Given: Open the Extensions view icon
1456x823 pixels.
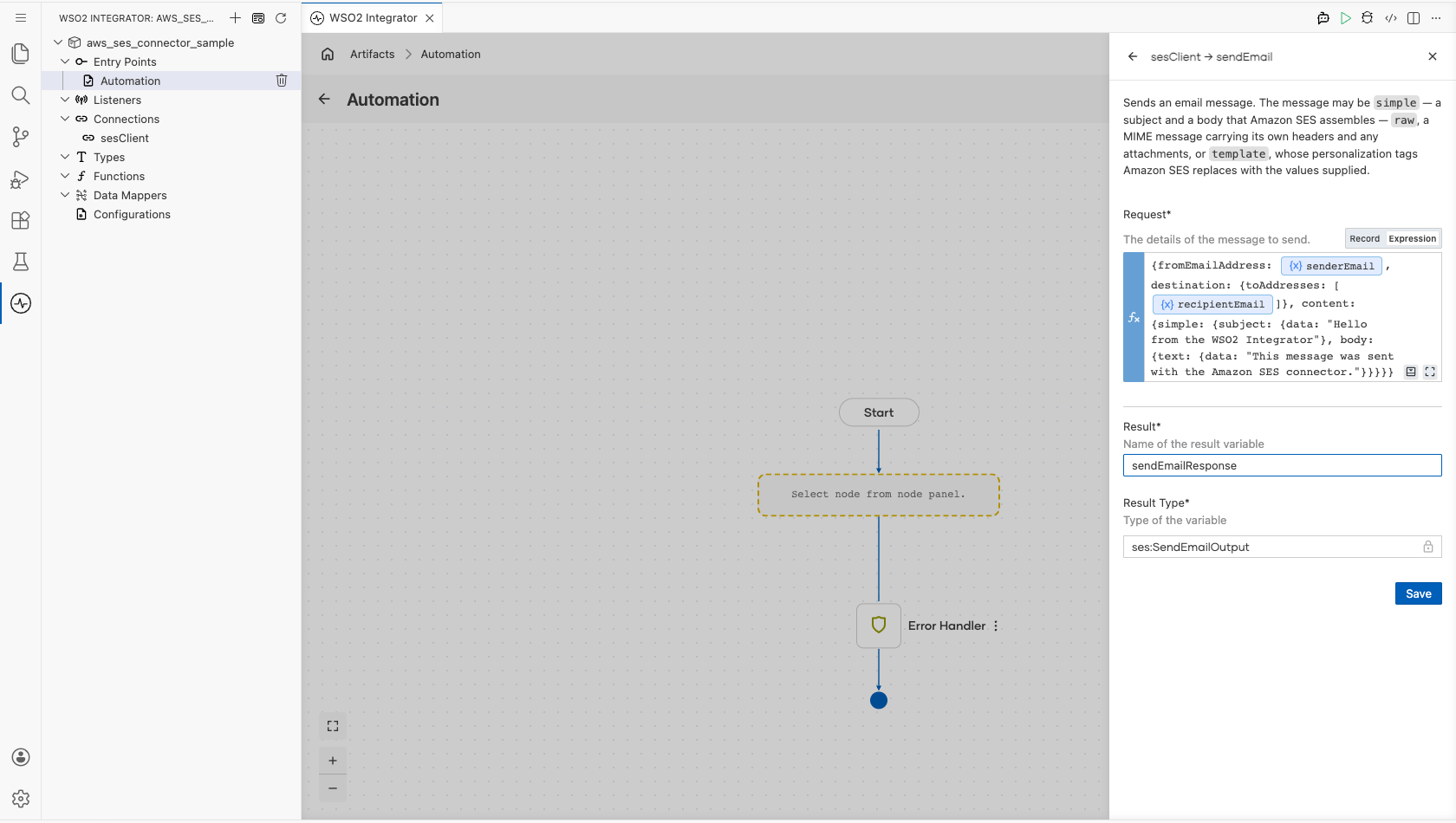Looking at the screenshot, I should [21, 221].
